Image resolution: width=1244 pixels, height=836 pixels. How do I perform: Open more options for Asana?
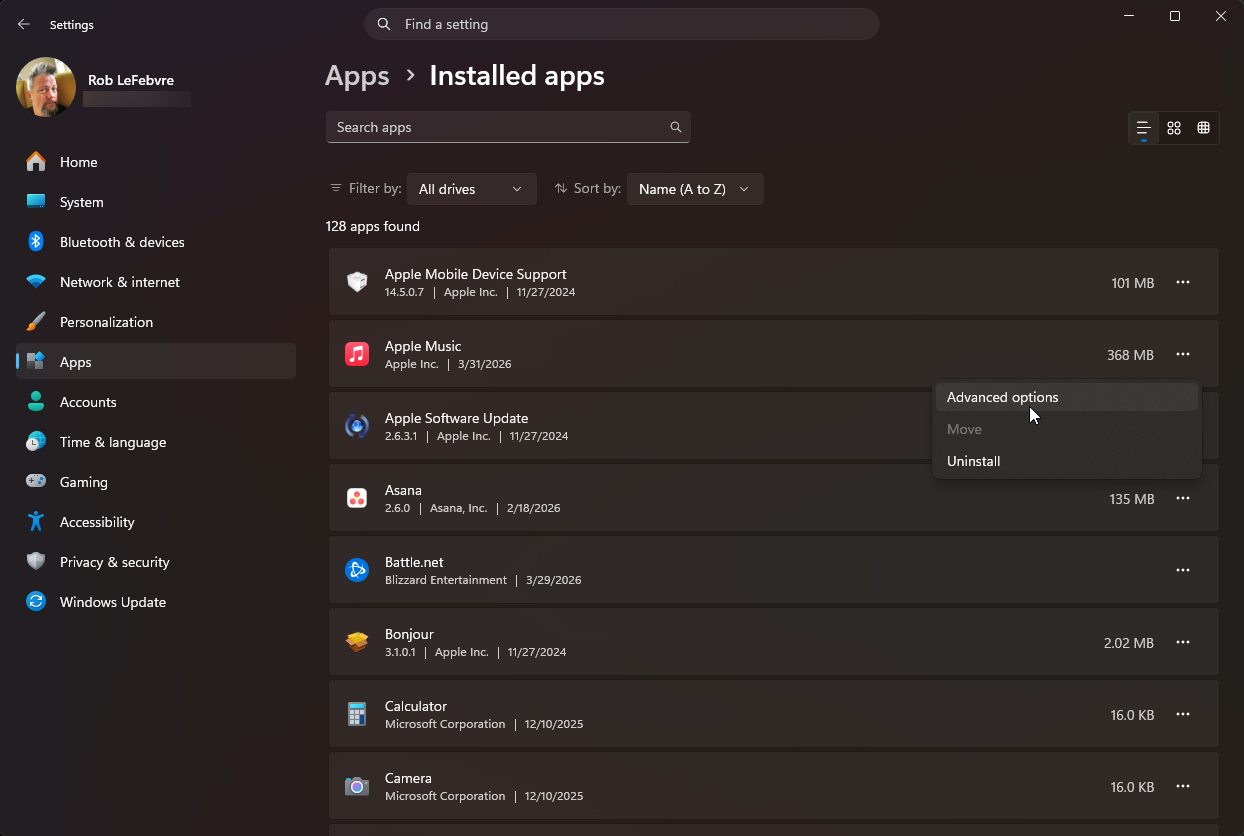tap(1183, 499)
